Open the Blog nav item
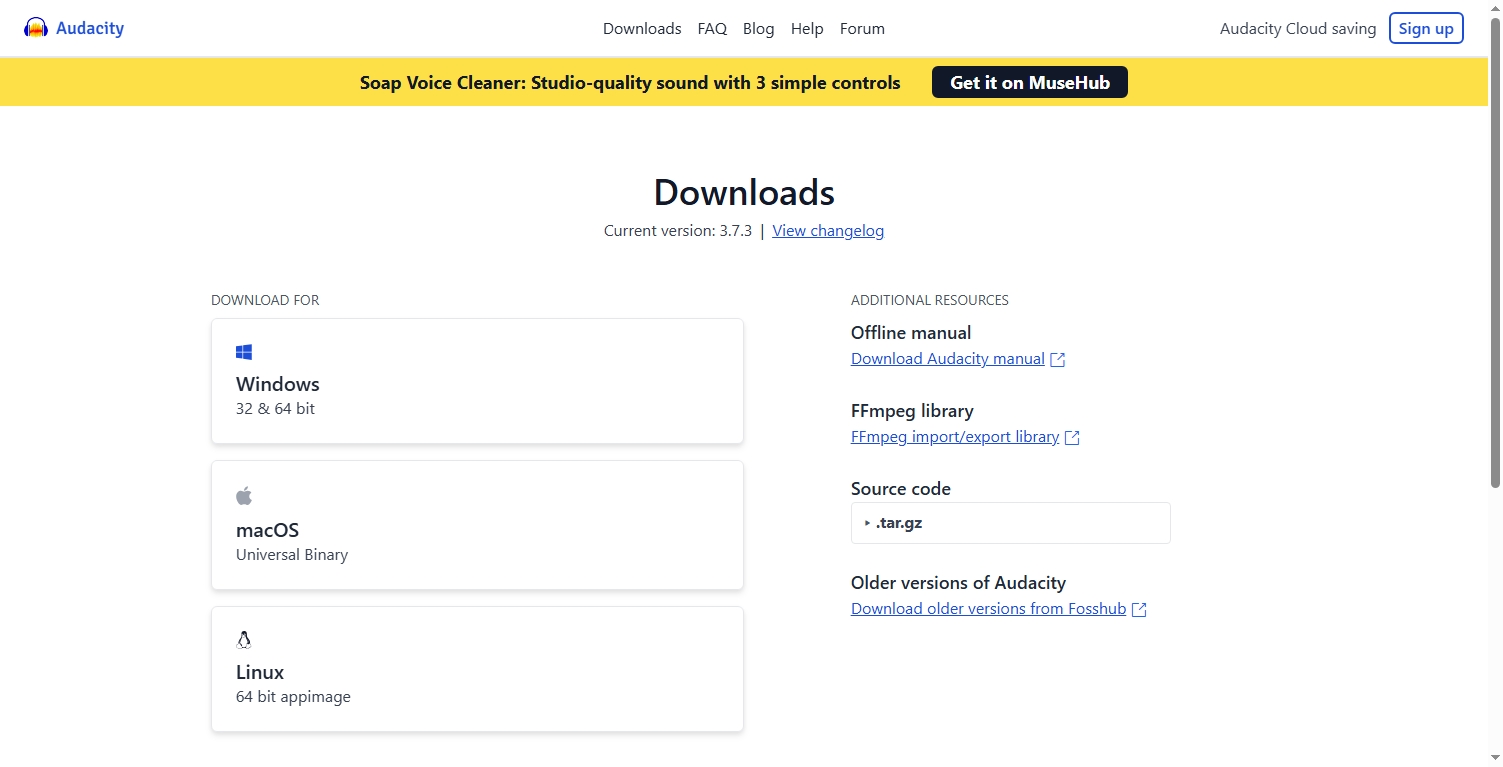Screen dimensions: 1503x767 coord(758,29)
